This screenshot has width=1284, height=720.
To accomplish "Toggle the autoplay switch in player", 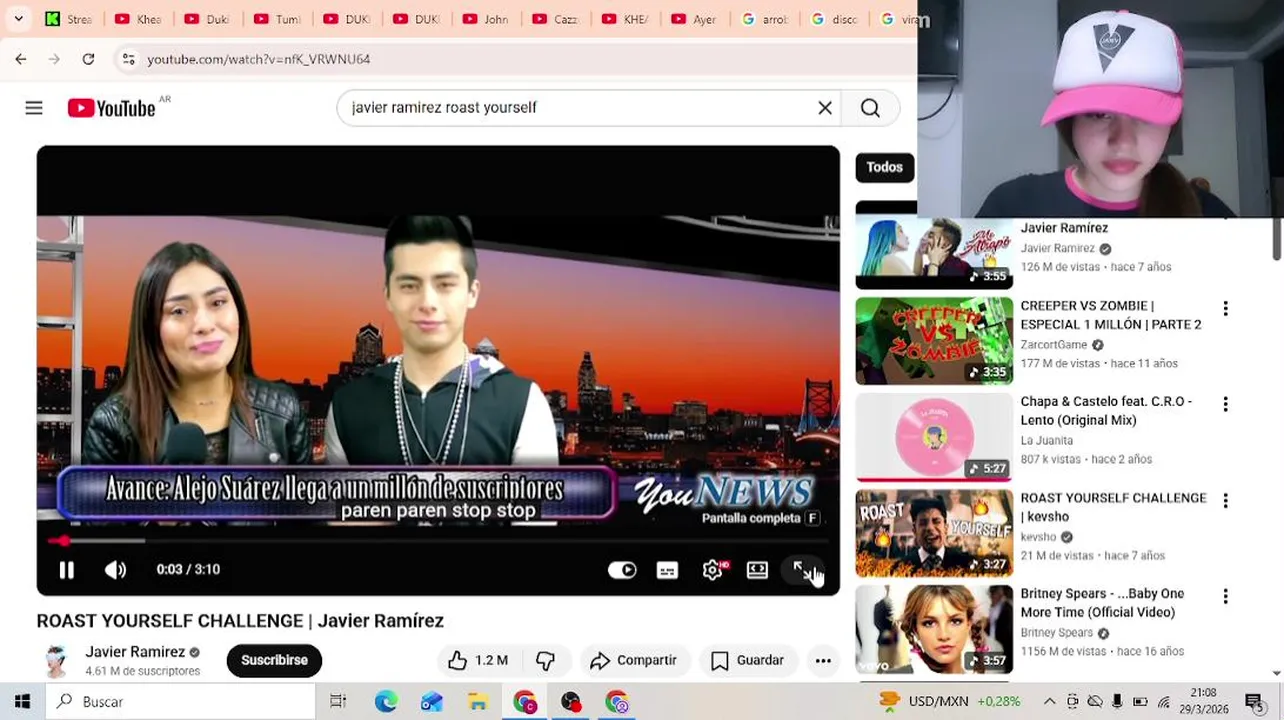I will [x=622, y=570].
